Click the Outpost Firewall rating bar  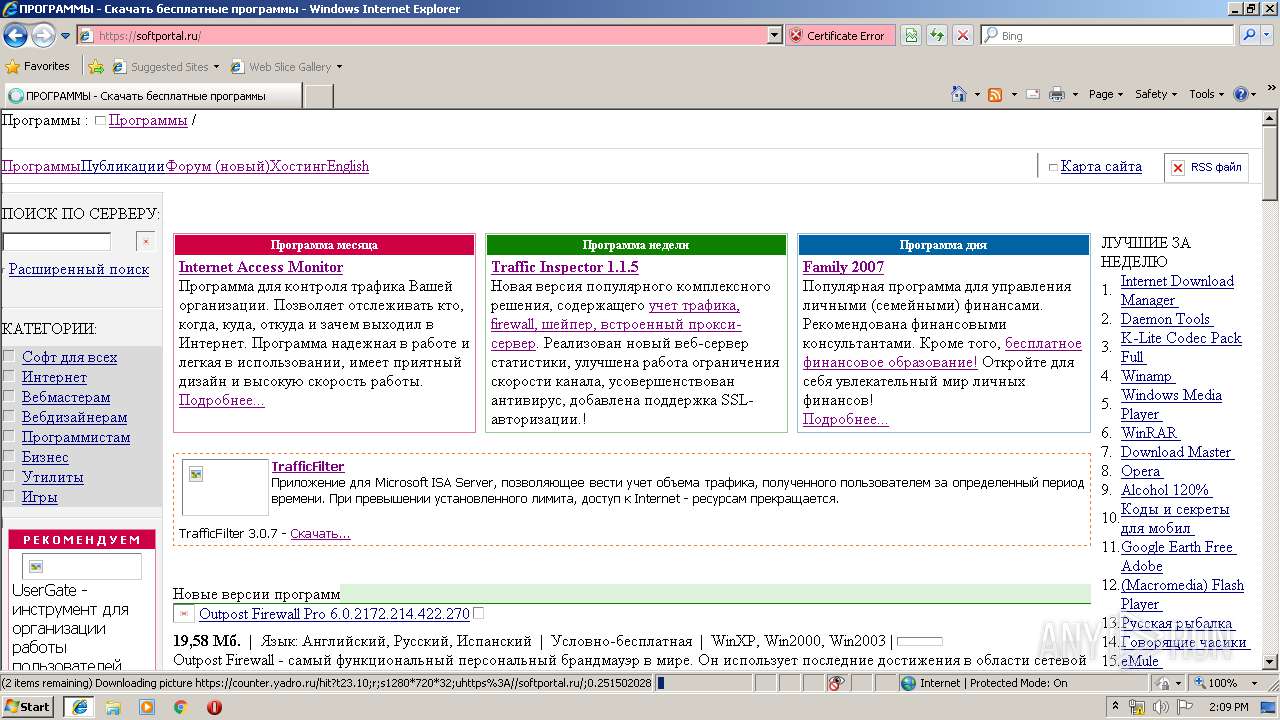[920, 641]
